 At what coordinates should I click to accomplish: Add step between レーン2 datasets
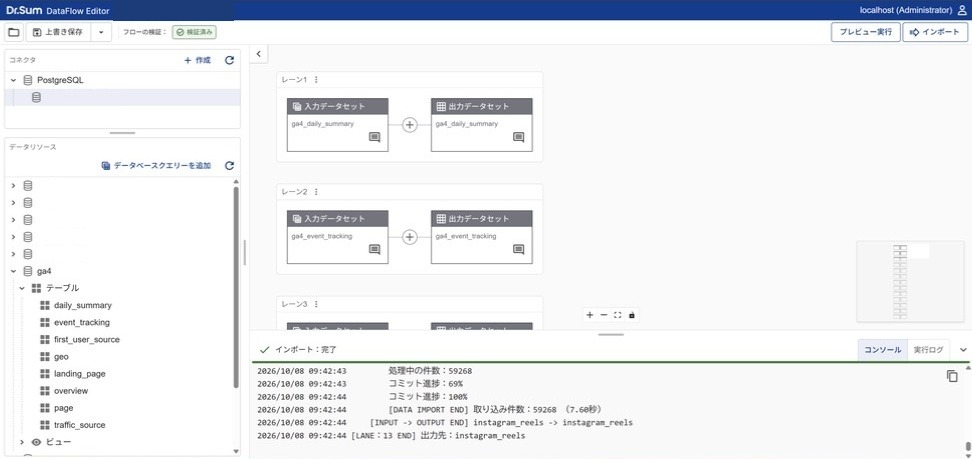(x=409, y=237)
